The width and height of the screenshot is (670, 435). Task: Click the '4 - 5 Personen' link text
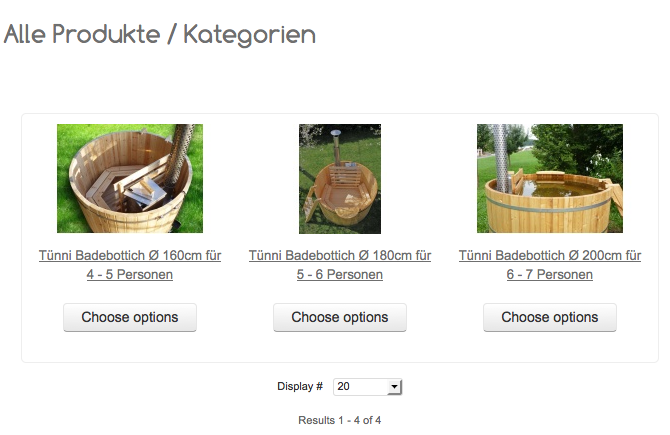pos(130,274)
